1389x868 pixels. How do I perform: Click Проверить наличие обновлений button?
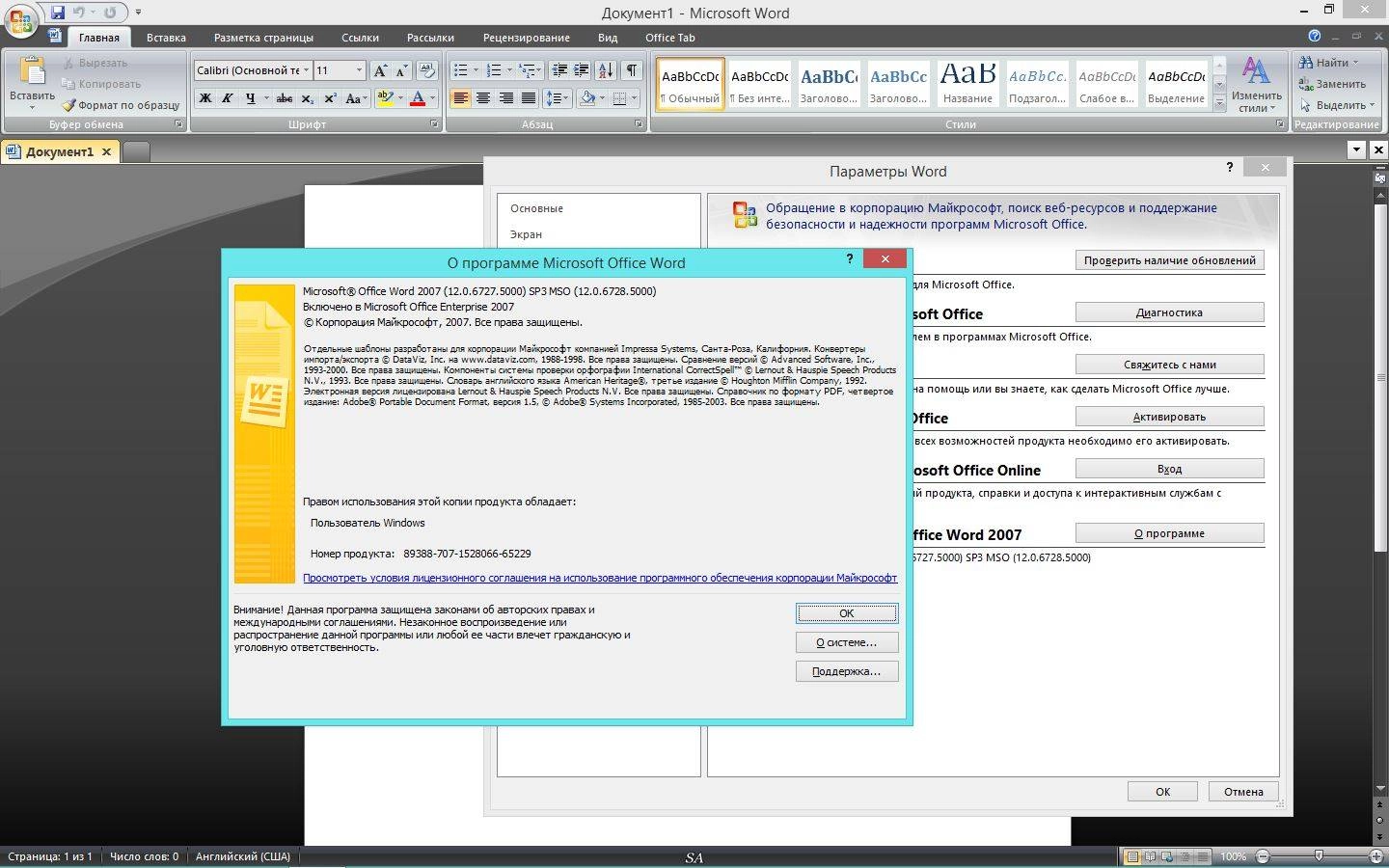click(x=1169, y=260)
